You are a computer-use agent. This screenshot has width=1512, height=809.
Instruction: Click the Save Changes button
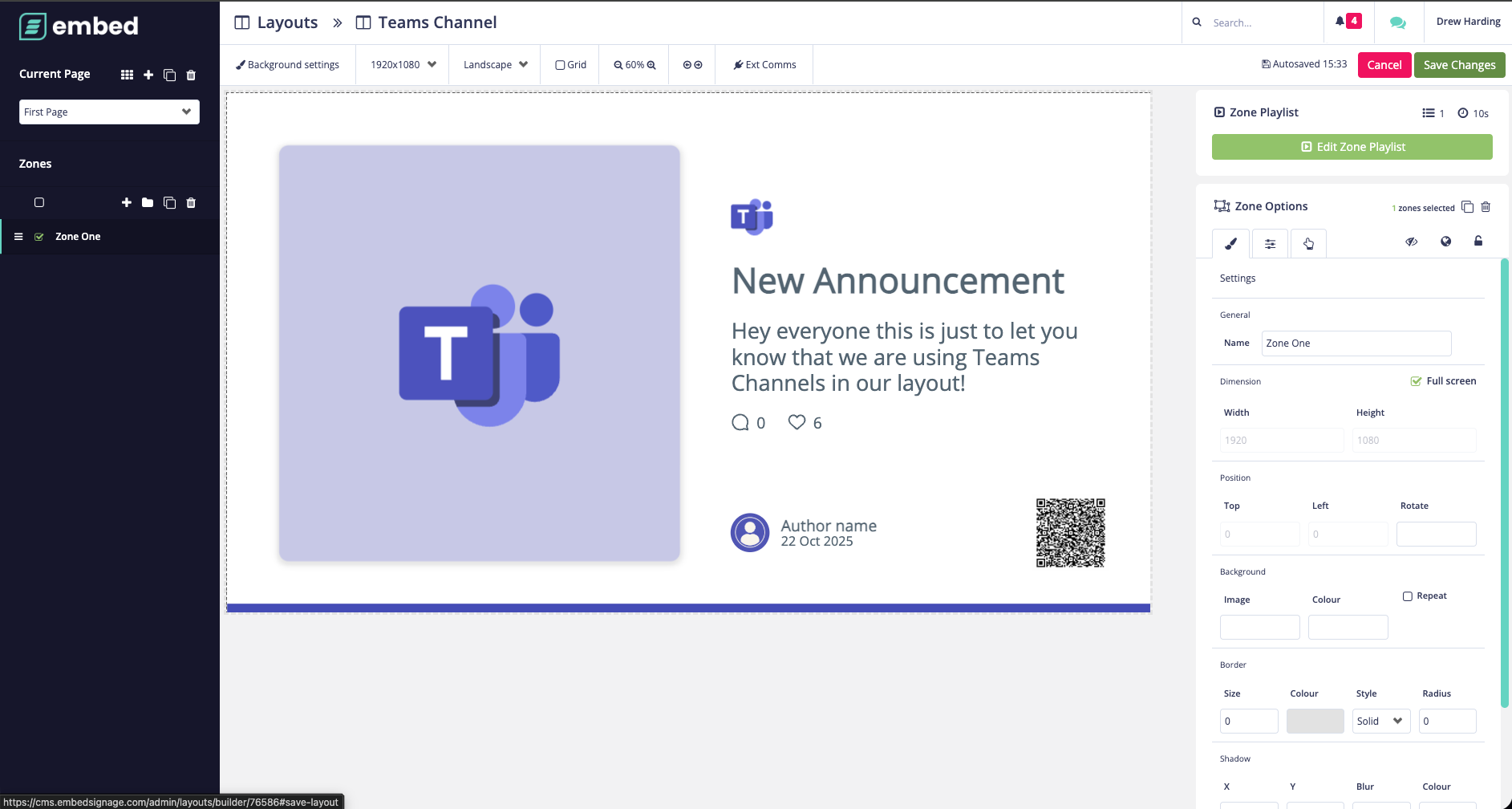tap(1459, 65)
